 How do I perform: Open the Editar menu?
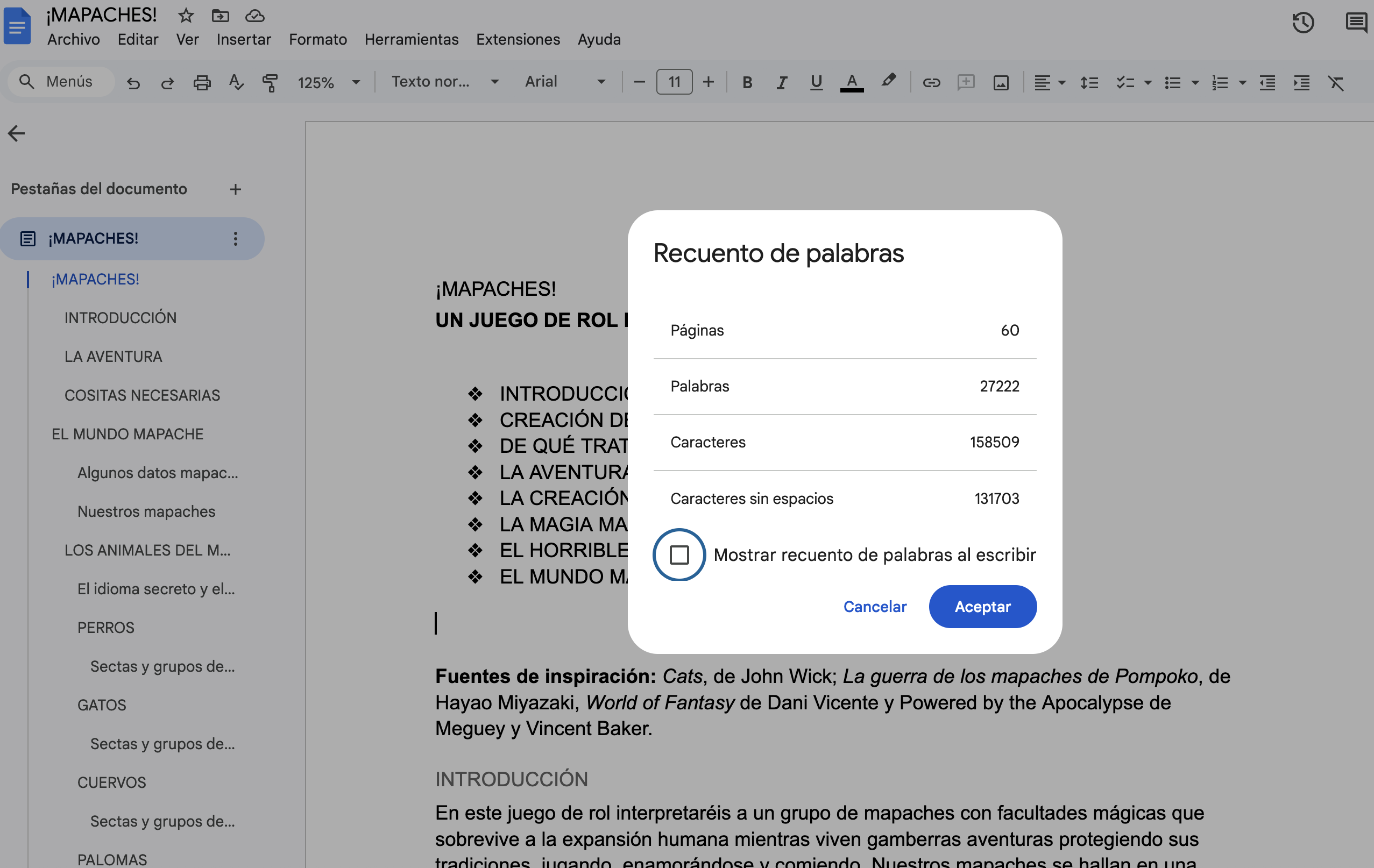click(138, 39)
